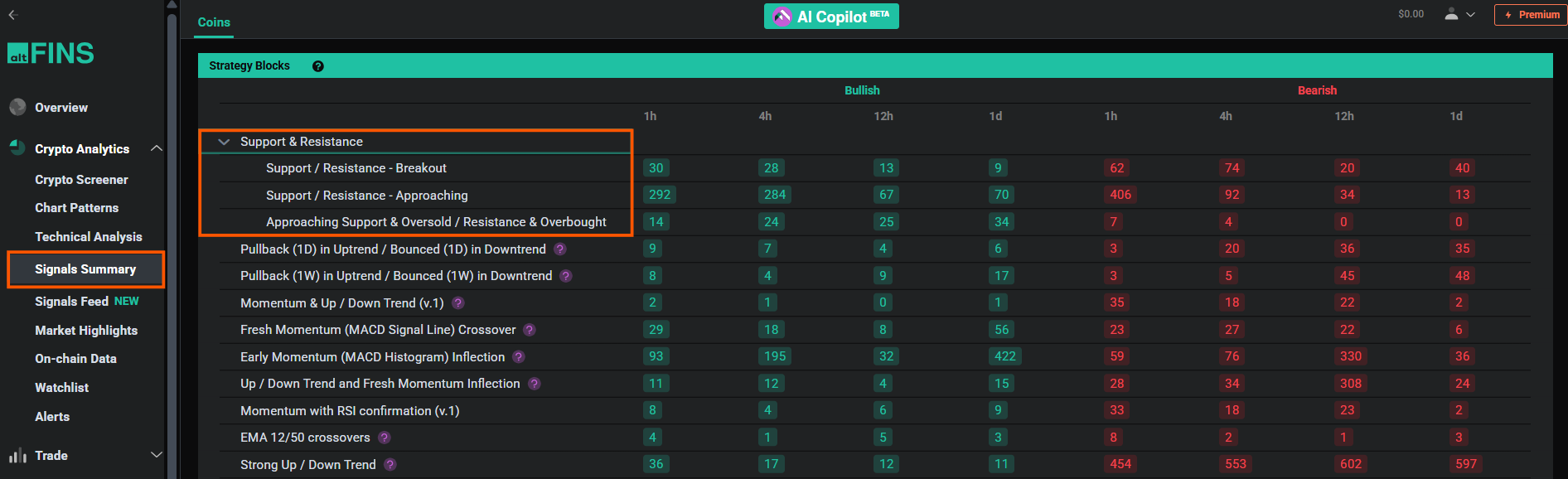The image size is (1568, 479).
Task: Click the altFINS logo
Action: [x=51, y=54]
